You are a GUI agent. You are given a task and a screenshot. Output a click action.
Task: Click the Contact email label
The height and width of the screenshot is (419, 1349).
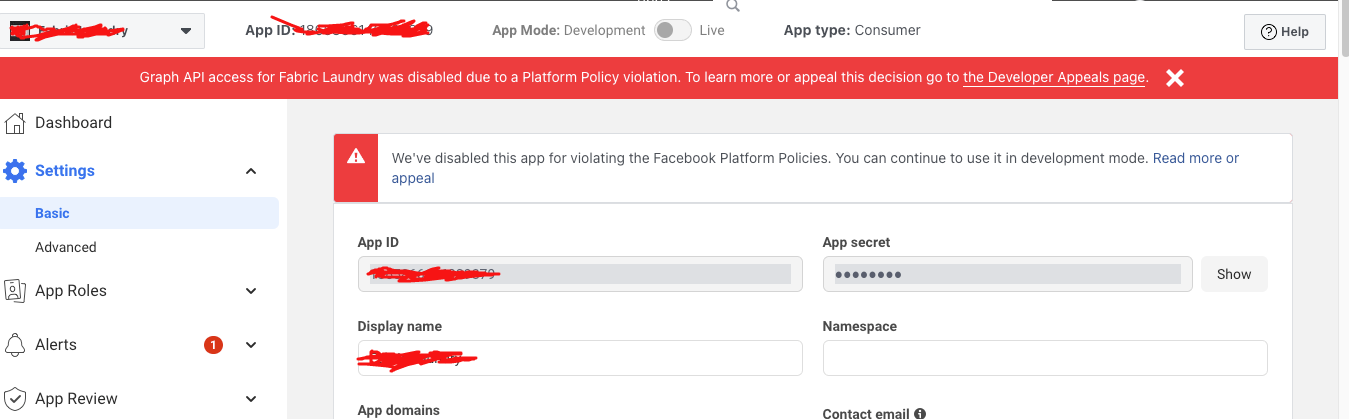point(866,413)
